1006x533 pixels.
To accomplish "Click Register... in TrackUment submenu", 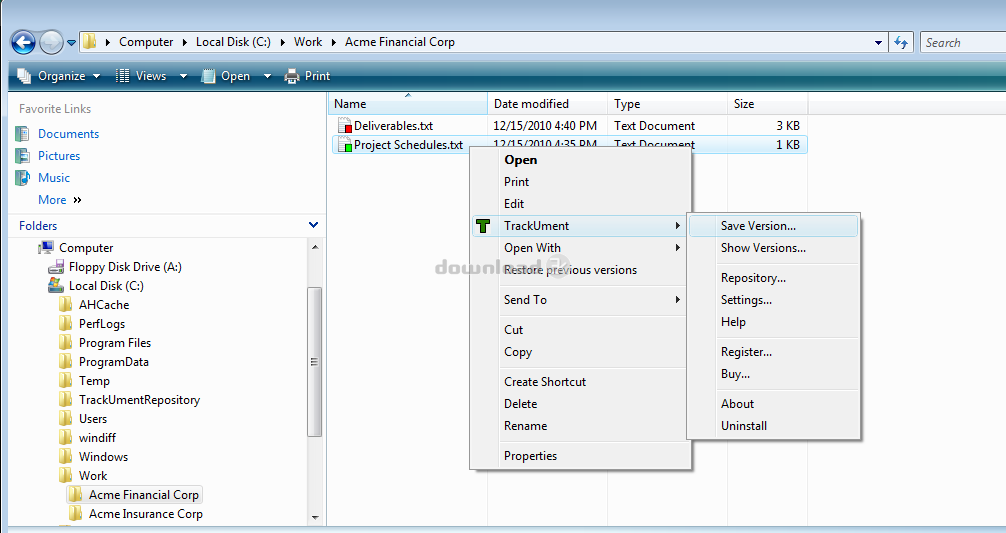I will pyautogui.click(x=746, y=351).
